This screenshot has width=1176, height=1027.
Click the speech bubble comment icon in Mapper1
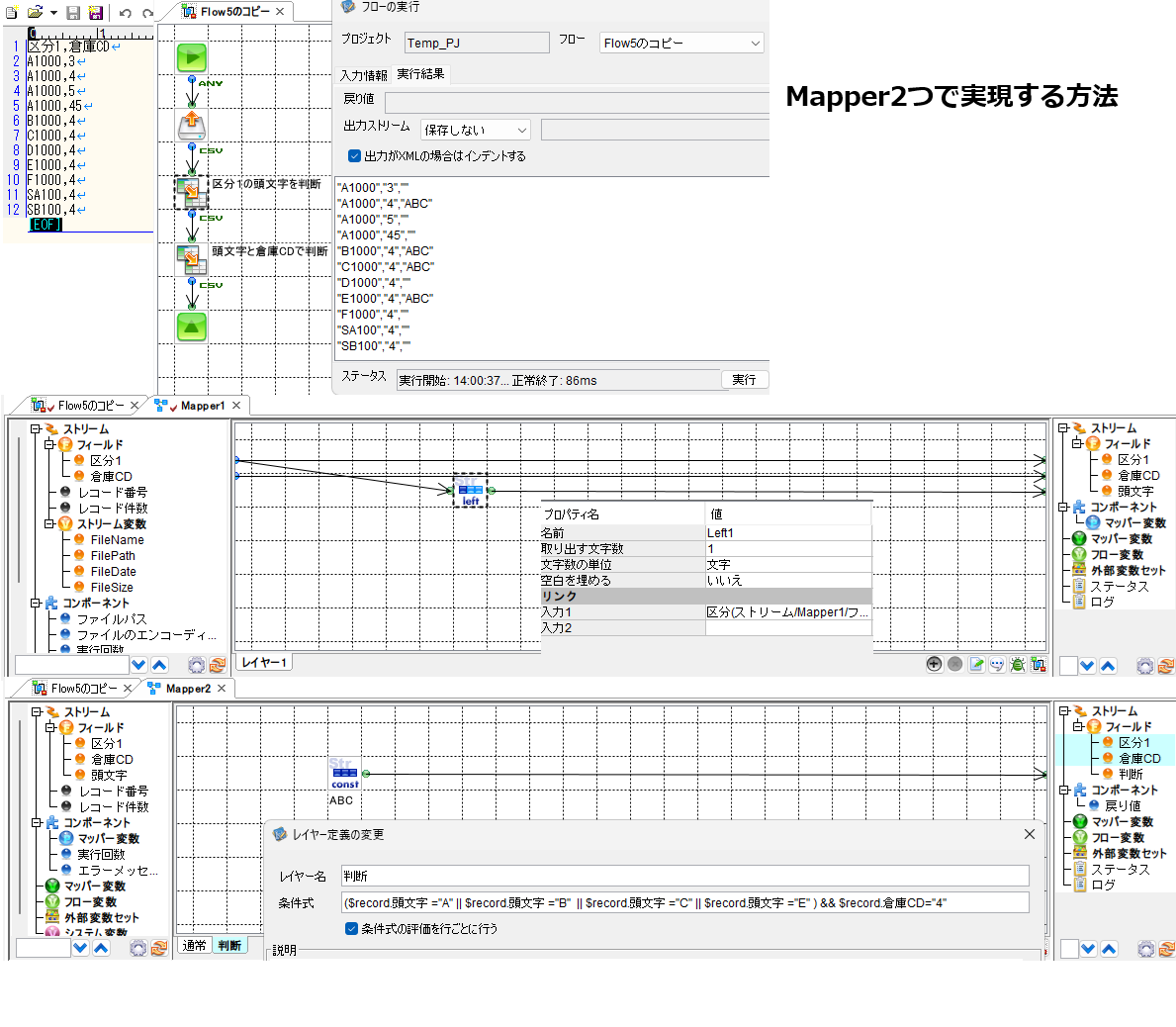(x=997, y=664)
